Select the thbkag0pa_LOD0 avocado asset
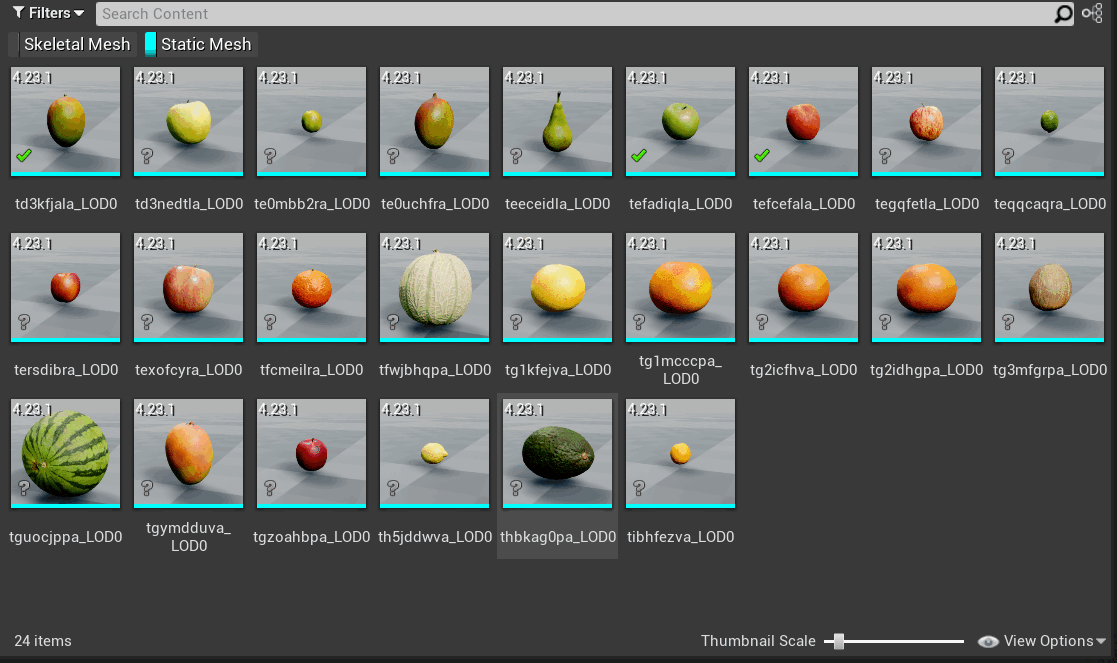Image resolution: width=1117 pixels, height=663 pixels. pos(557,454)
